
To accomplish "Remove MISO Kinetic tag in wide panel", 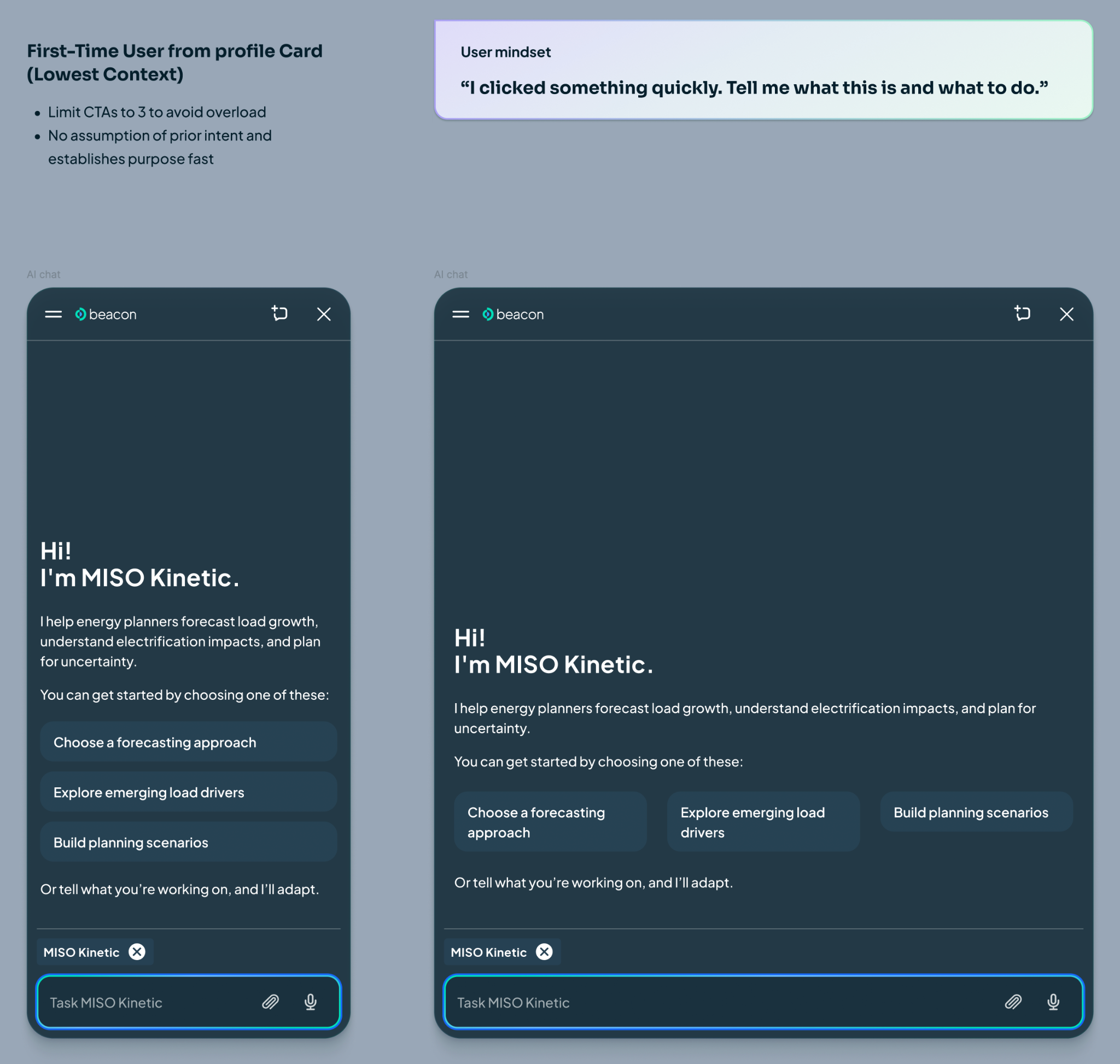I will pyautogui.click(x=544, y=952).
